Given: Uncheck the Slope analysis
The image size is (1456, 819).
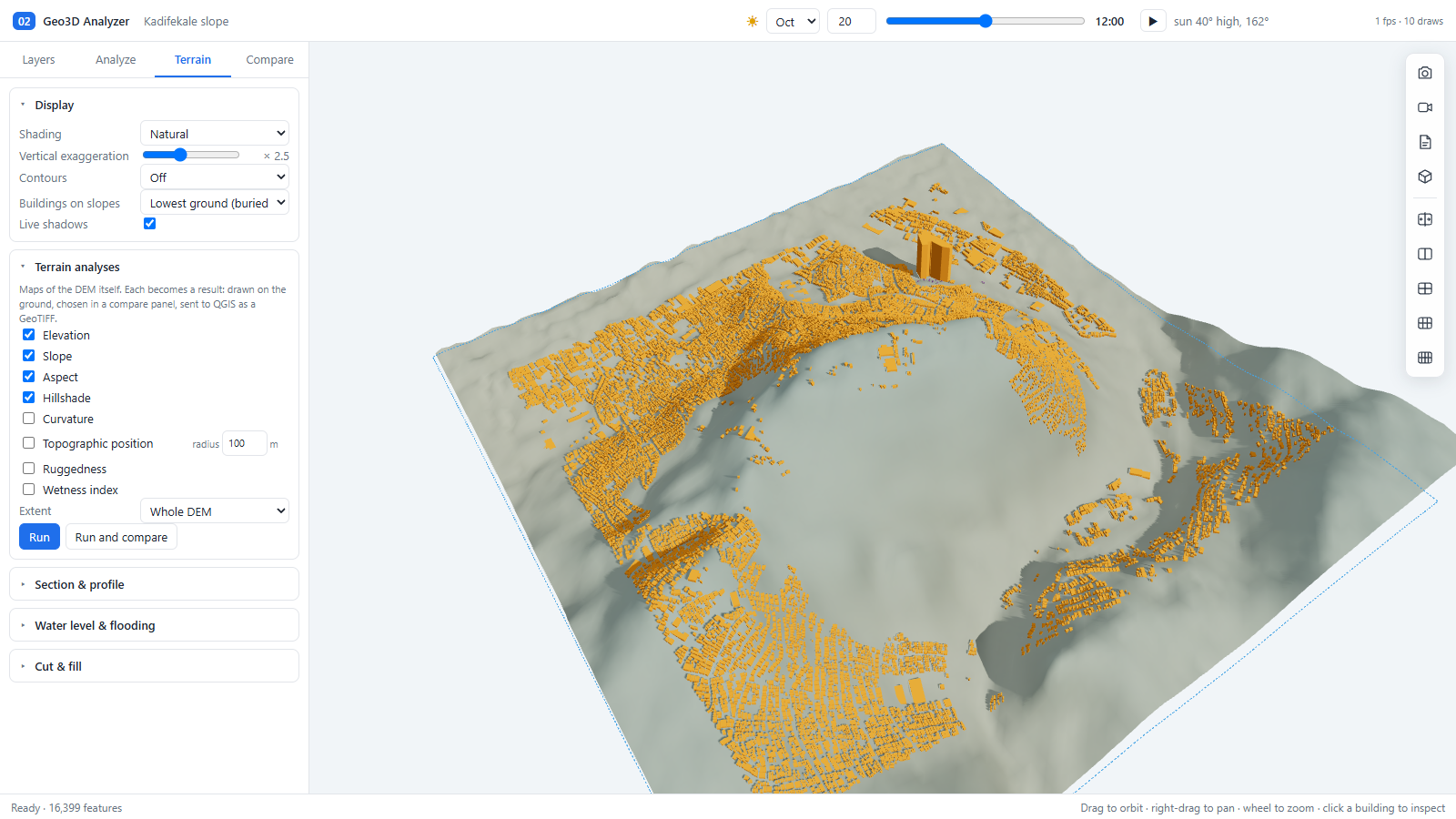Looking at the screenshot, I should click(29, 356).
